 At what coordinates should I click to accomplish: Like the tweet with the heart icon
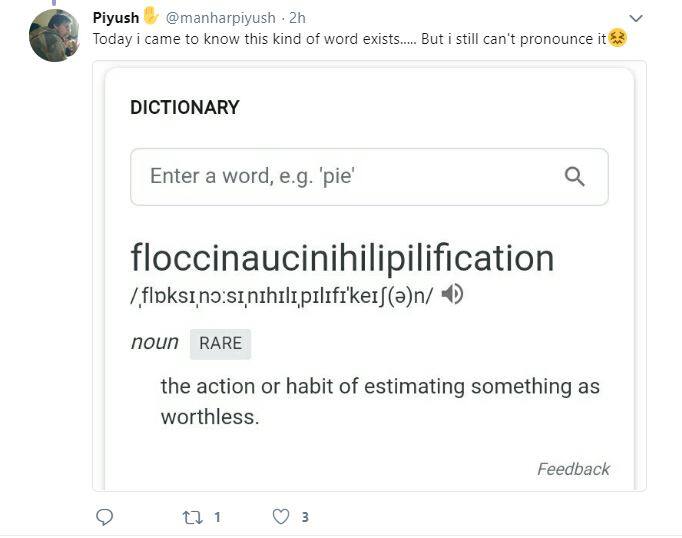coord(281,517)
